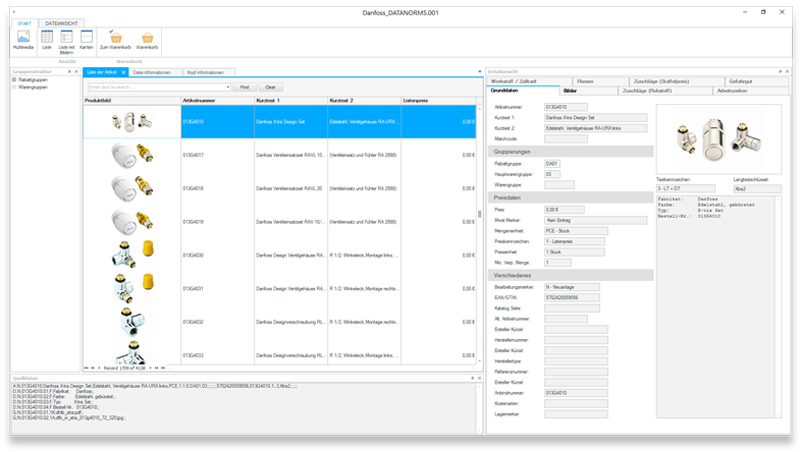Open the Zuschläge (Rohstoff) tab
Image resolution: width=800 pixels, height=452 pixels.
point(665,91)
